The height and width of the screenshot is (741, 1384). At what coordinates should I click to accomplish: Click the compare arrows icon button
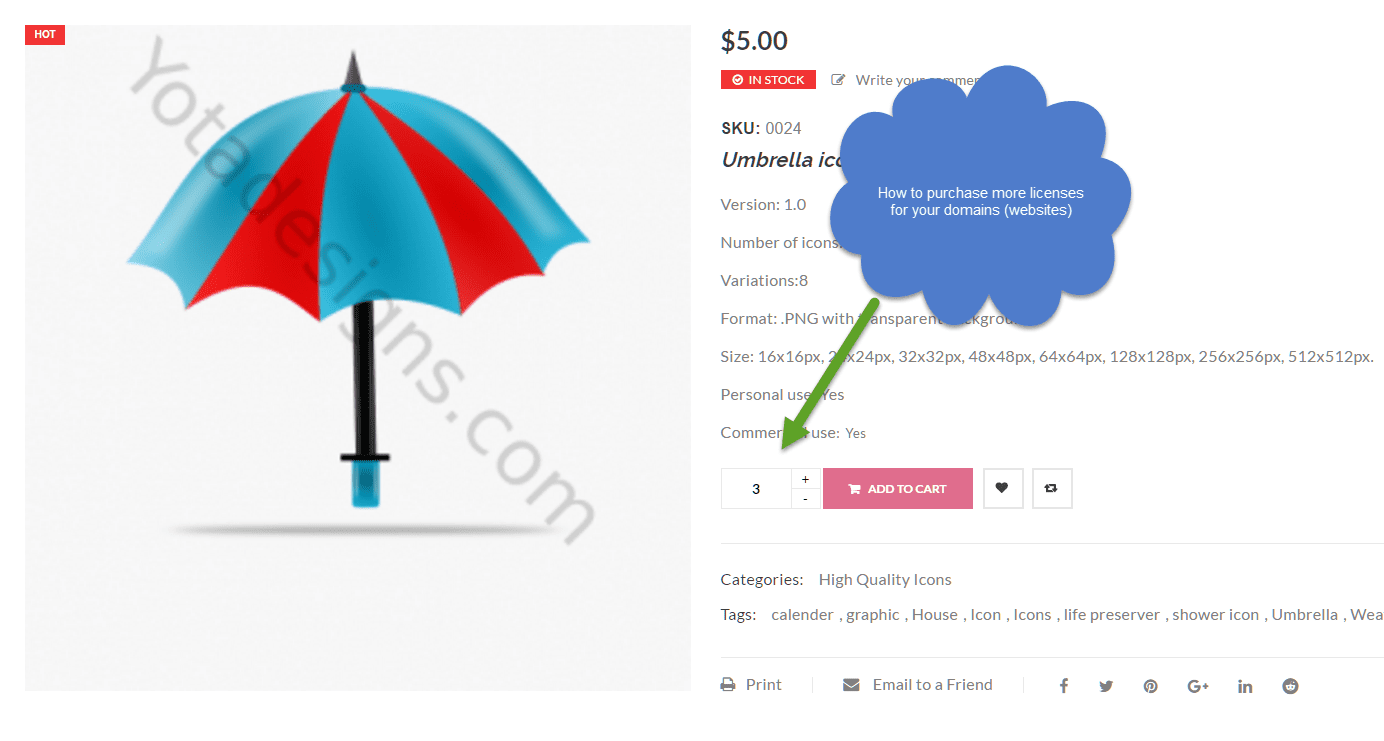pos(1052,489)
